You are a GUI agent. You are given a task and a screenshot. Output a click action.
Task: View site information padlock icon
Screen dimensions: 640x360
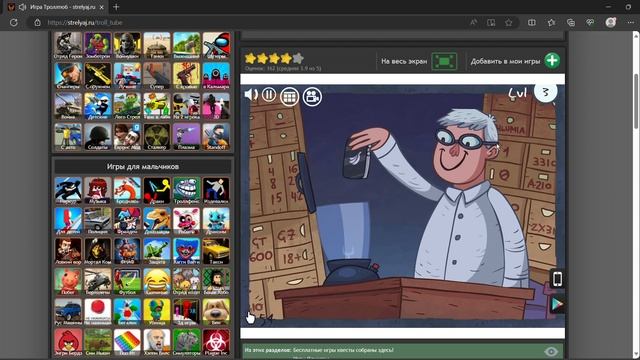click(37, 22)
